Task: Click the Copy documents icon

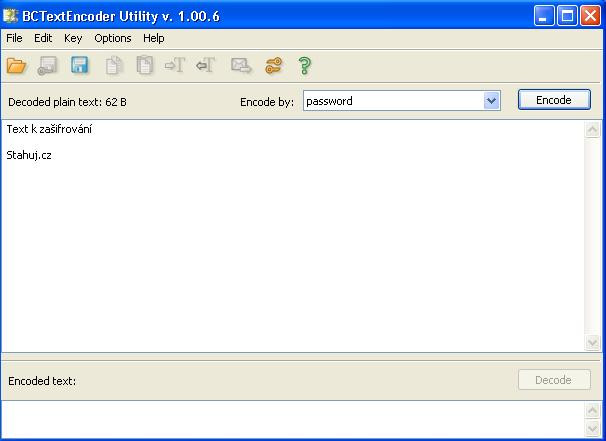Action: [x=114, y=65]
